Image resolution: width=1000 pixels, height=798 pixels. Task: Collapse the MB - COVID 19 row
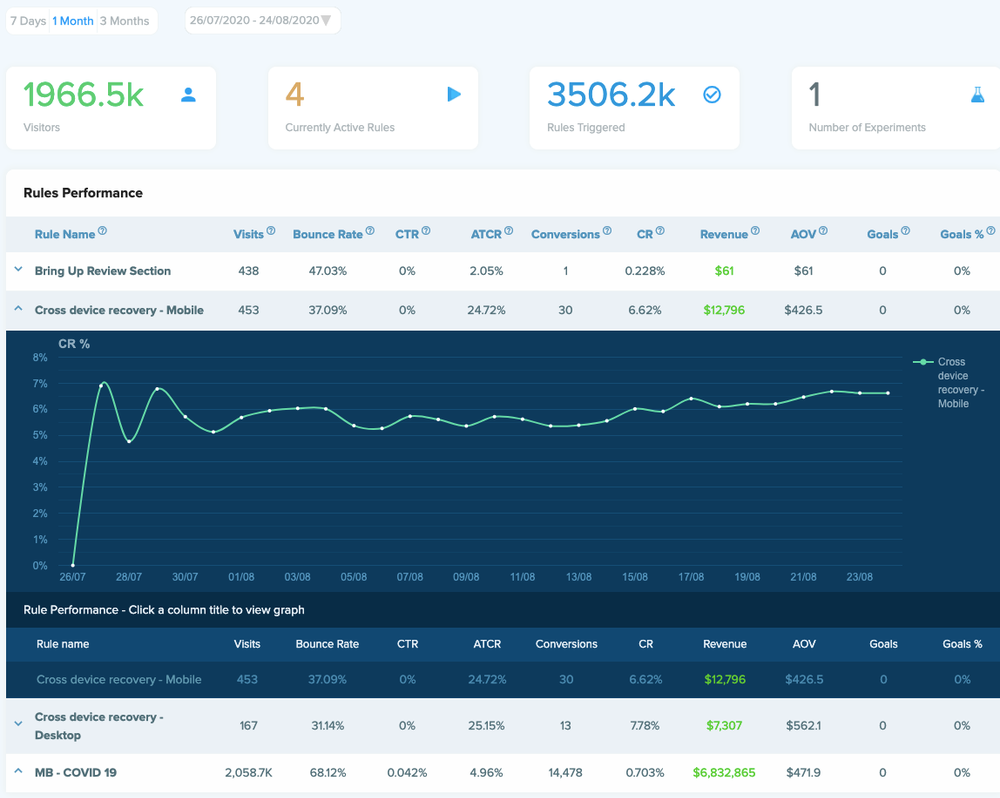[18, 771]
